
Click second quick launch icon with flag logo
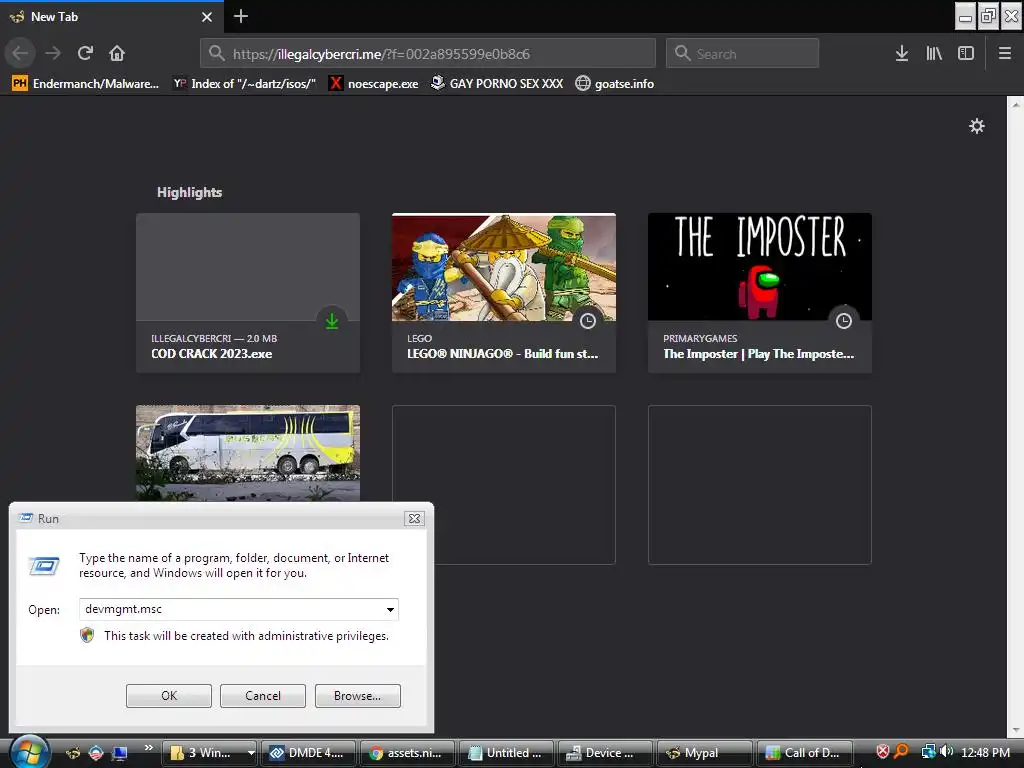[96, 752]
